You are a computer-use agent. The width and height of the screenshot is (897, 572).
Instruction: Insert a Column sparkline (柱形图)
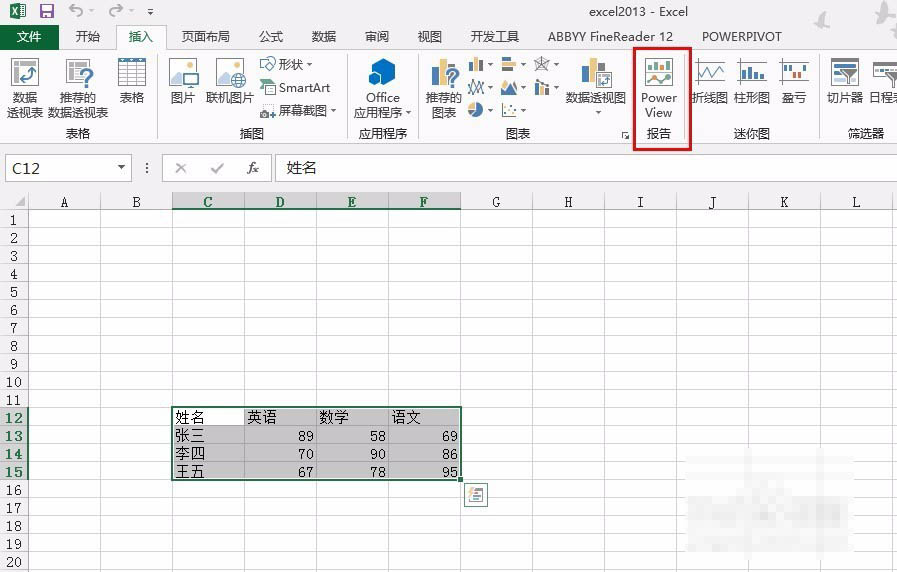point(752,80)
